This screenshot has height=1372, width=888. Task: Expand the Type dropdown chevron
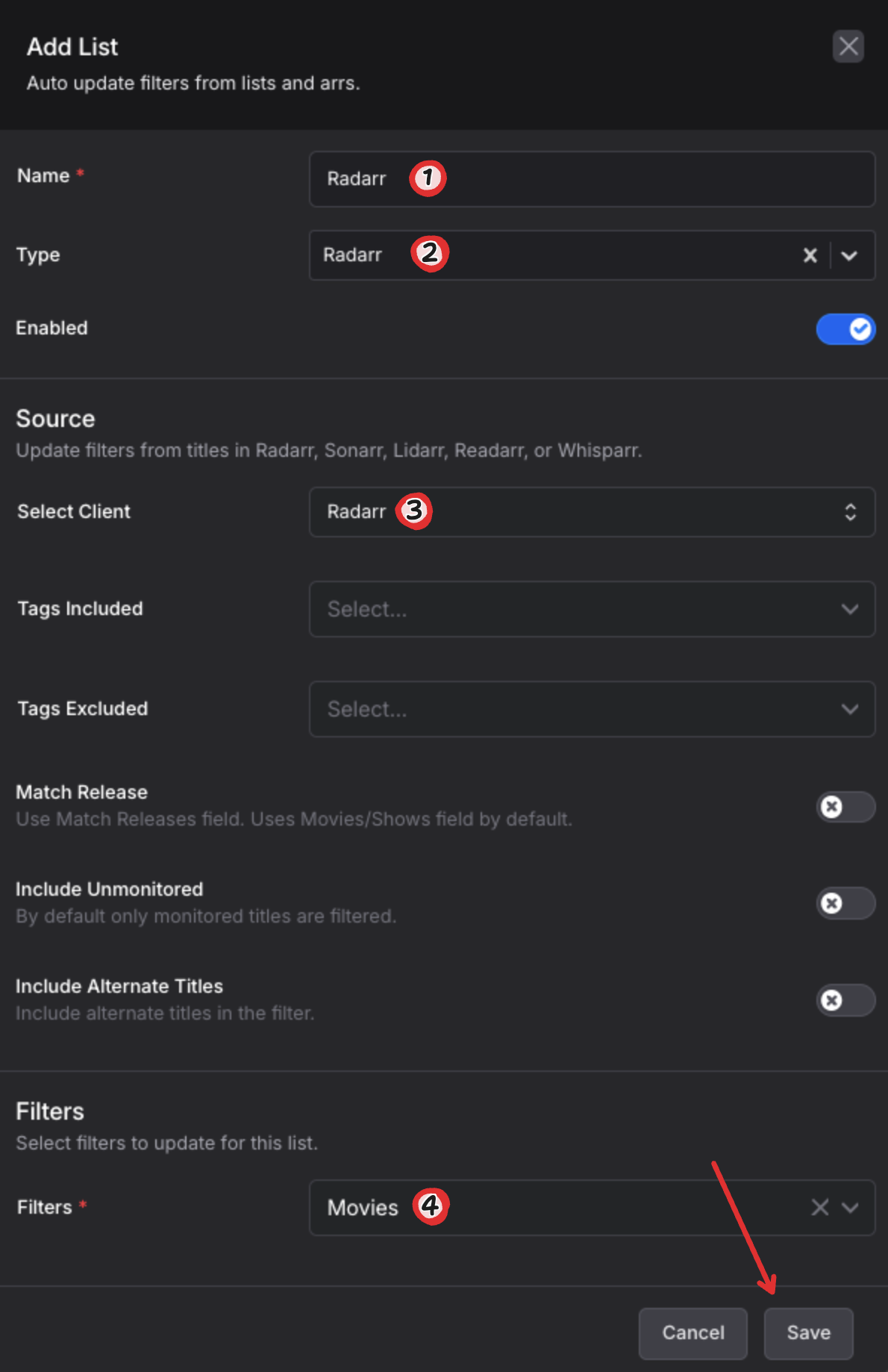[x=849, y=255]
